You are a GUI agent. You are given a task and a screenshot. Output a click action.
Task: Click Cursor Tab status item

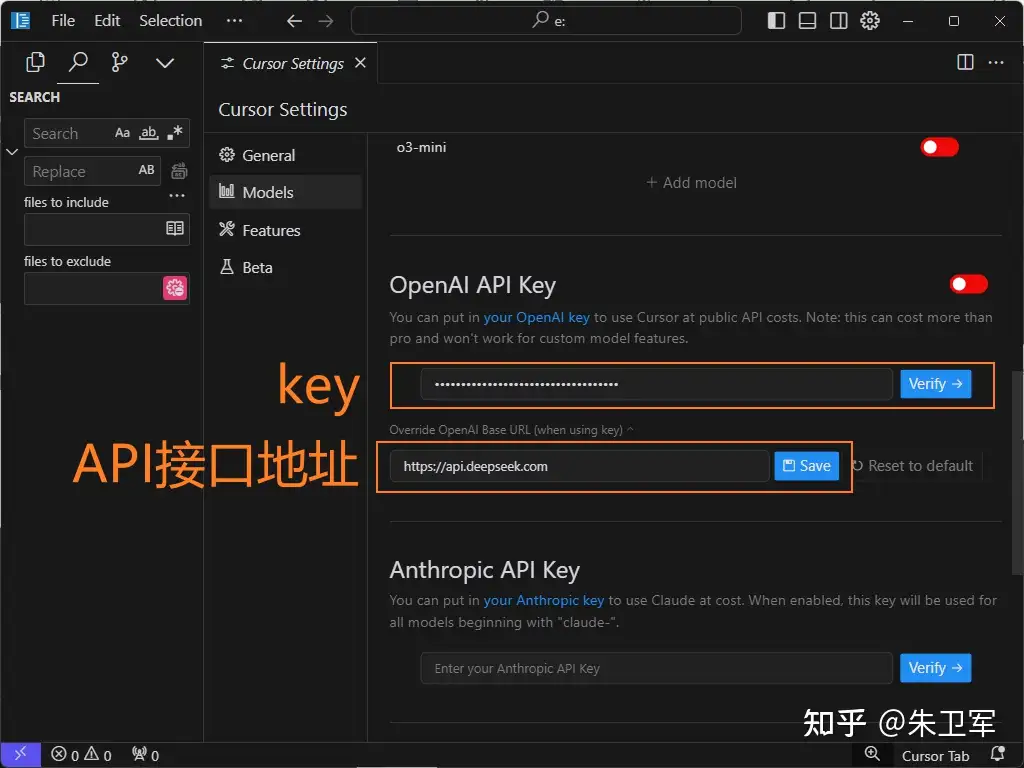(x=935, y=756)
